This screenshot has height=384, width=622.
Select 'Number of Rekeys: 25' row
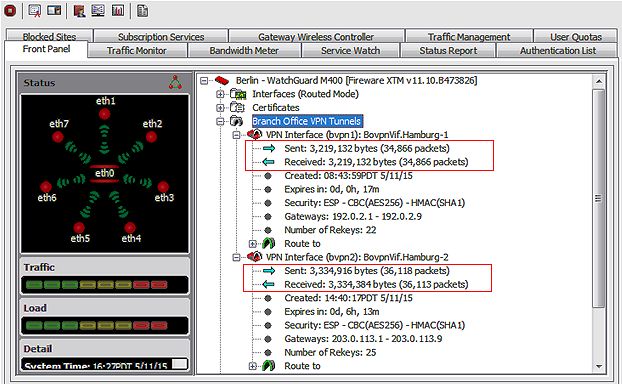[x=330, y=352]
